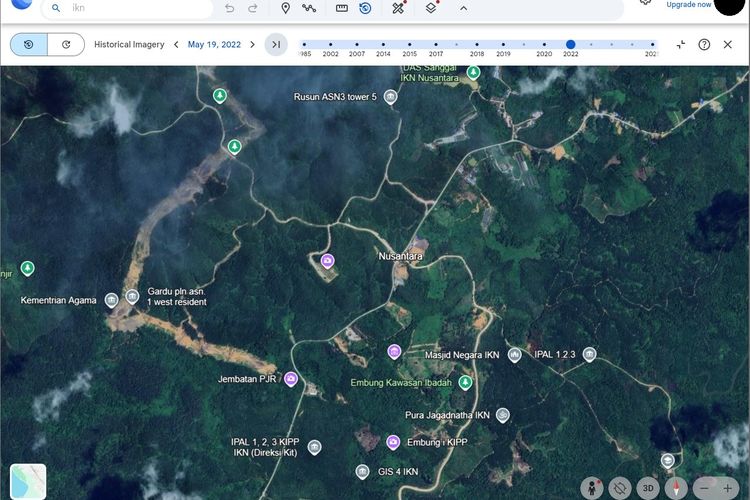The width and height of the screenshot is (750, 500).
Task: Open the May 19, 2022 date picker
Action: coord(214,44)
